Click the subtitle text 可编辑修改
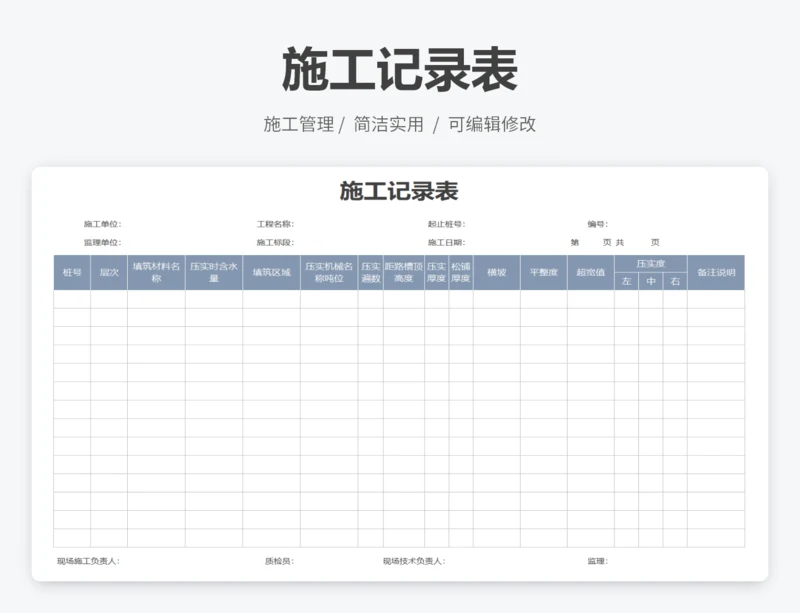The height and width of the screenshot is (613, 800). (492, 124)
